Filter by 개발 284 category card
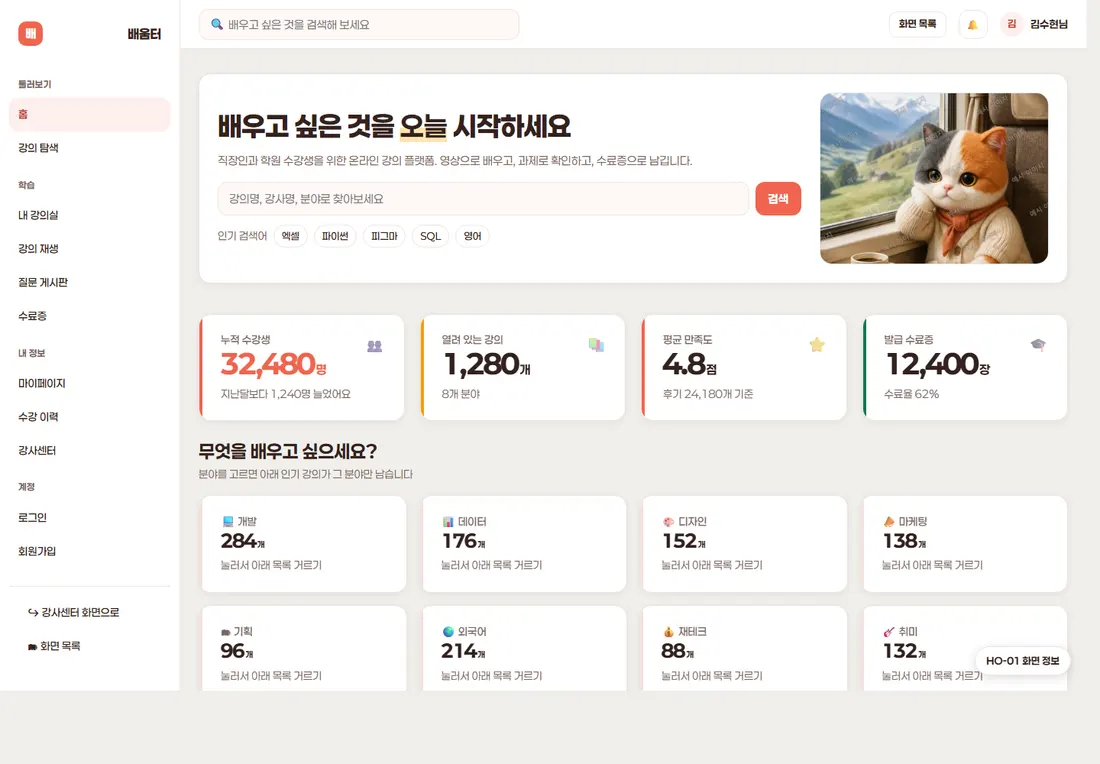Viewport: 1100px width, 764px height. [x=304, y=544]
